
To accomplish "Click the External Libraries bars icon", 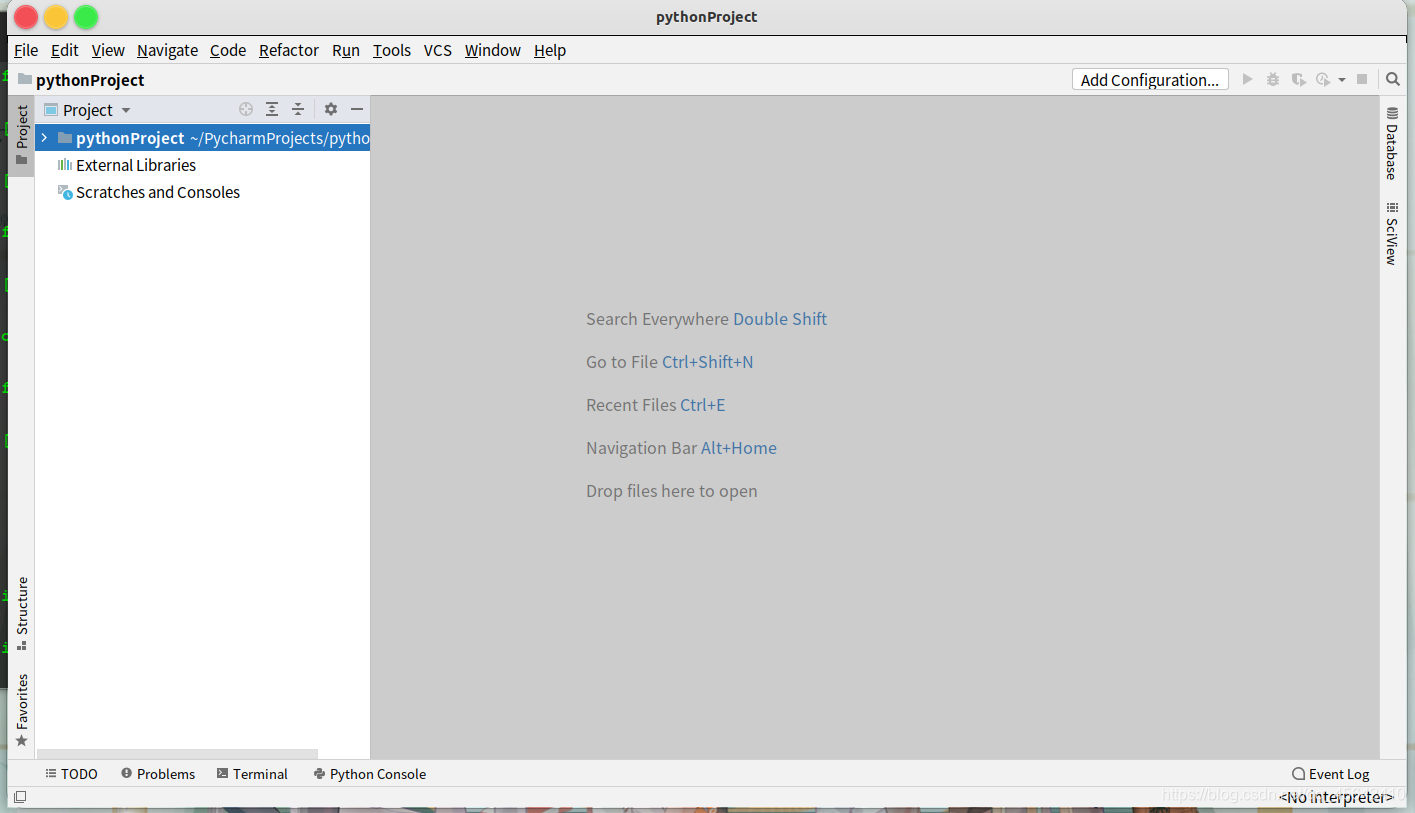I will coord(65,165).
